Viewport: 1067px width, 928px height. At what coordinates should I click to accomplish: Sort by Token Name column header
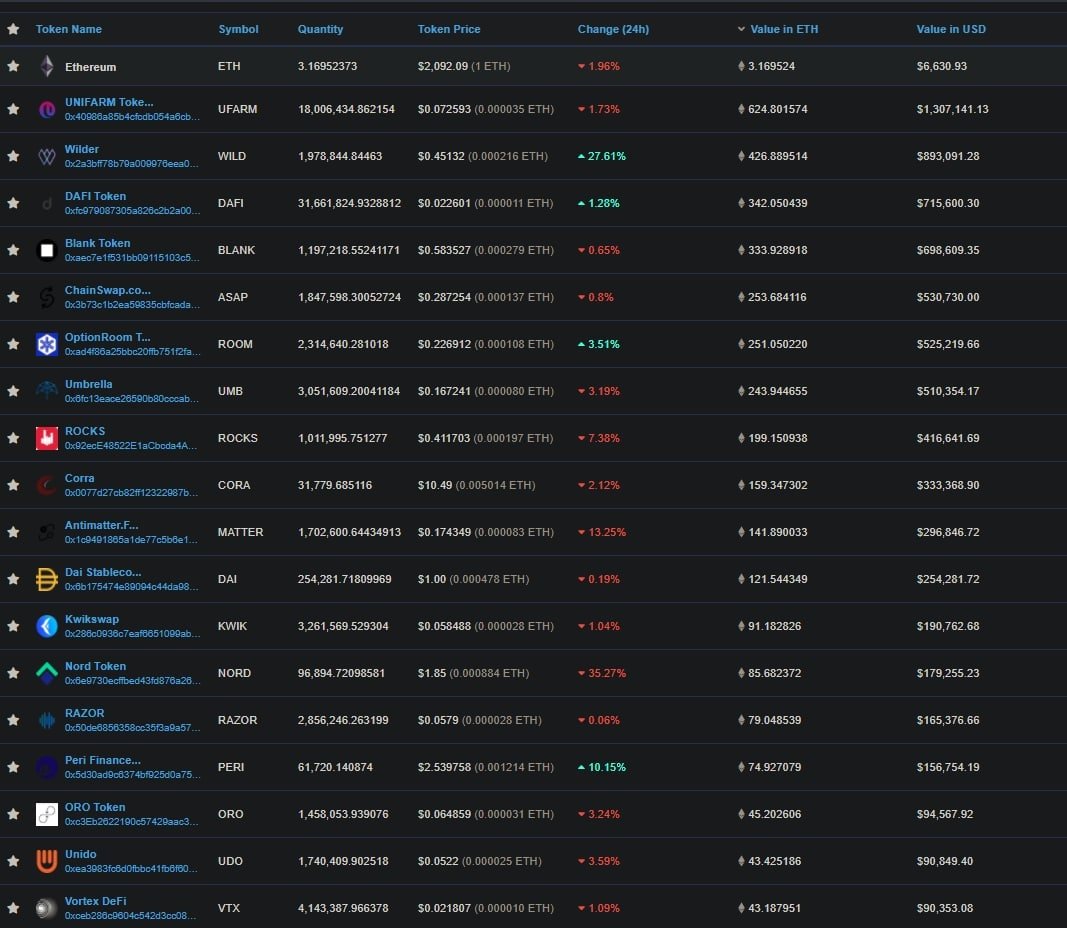pyautogui.click(x=69, y=29)
